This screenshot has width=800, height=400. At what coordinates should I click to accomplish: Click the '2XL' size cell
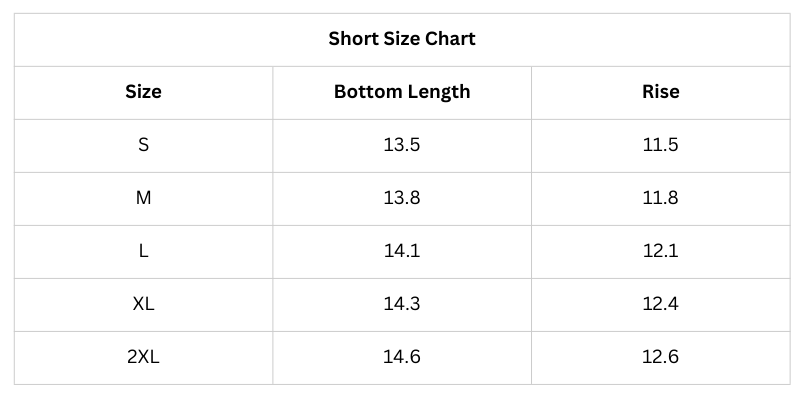pyautogui.click(x=143, y=357)
